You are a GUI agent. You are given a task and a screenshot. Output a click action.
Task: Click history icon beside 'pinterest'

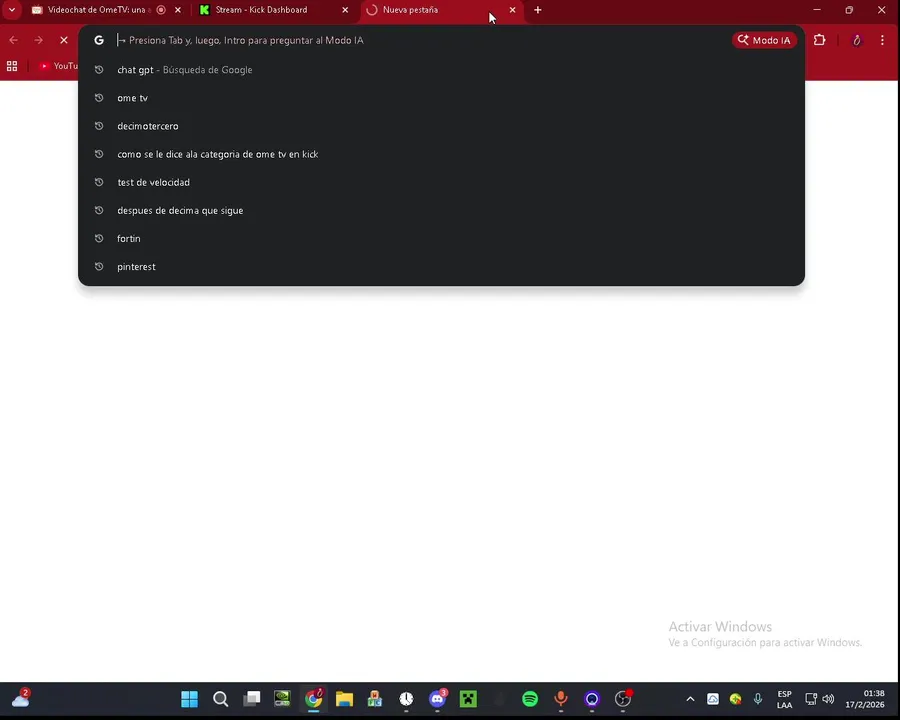tap(99, 266)
